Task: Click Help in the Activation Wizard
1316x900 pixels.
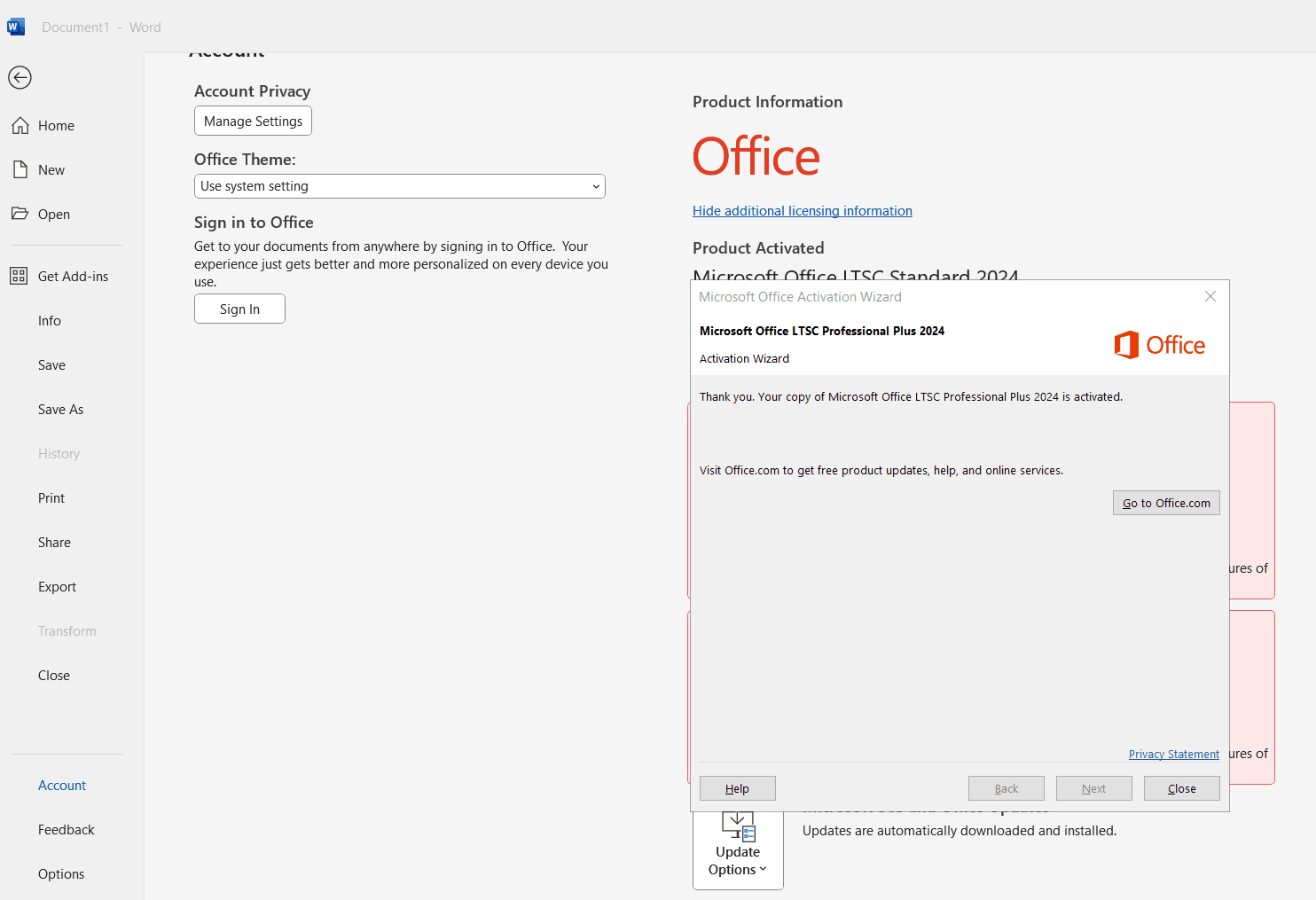Action: pos(737,789)
